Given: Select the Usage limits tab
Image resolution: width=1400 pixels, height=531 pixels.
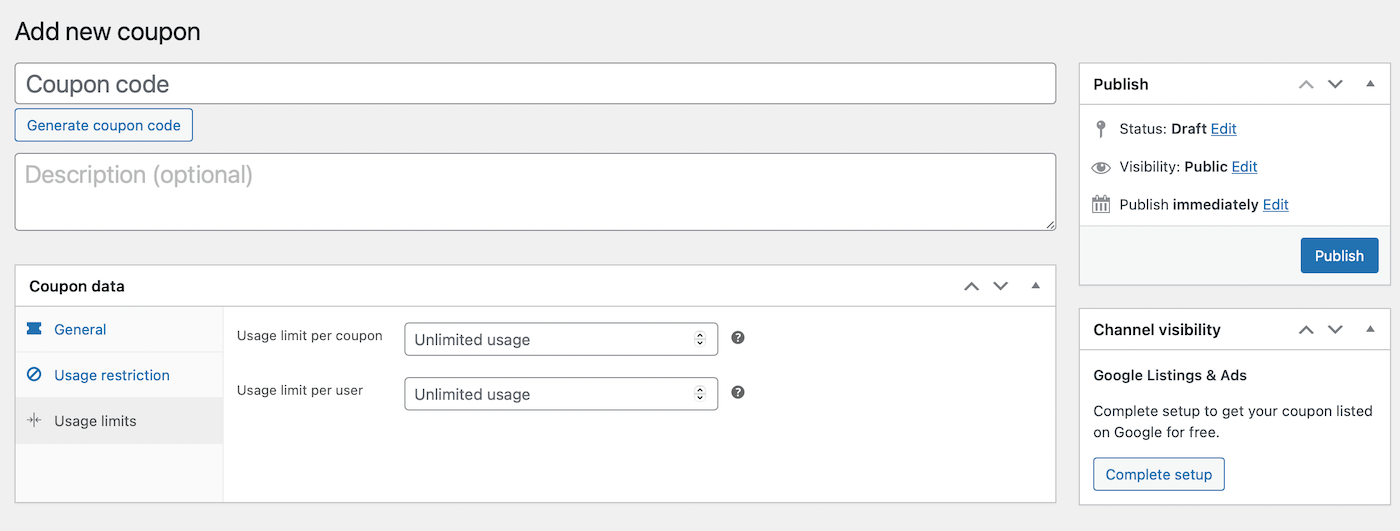Looking at the screenshot, I should (95, 421).
